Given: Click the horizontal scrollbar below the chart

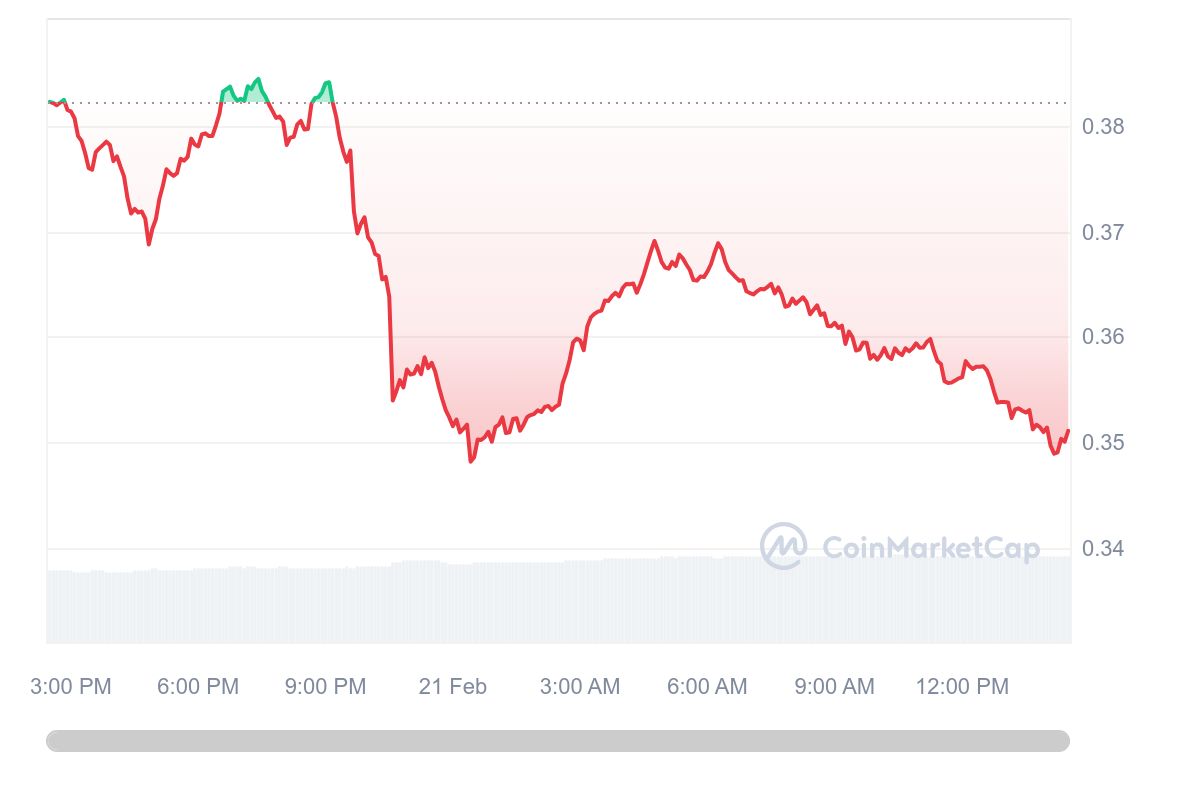Looking at the screenshot, I should coord(558,741).
